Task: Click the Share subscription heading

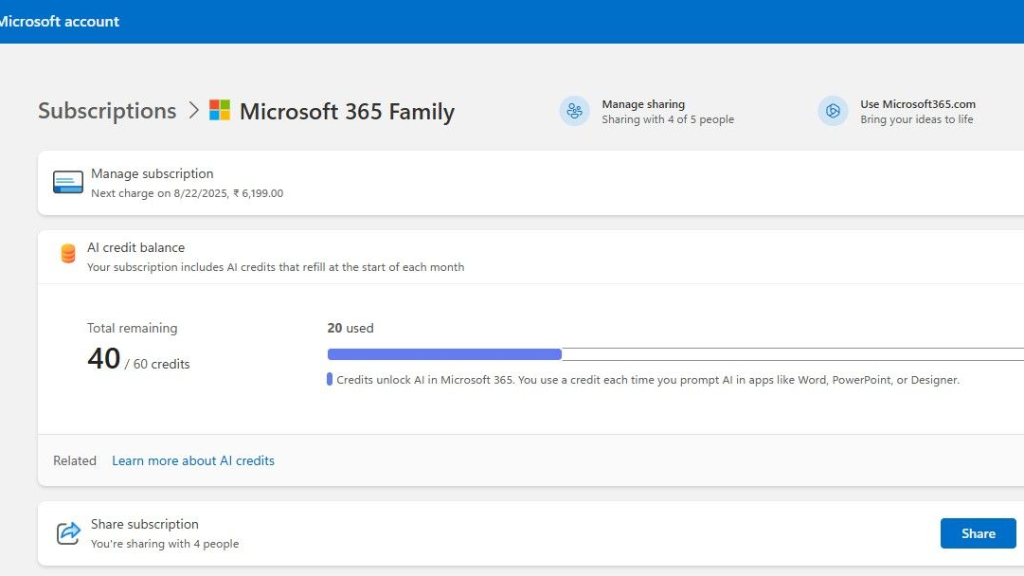Action: point(144,524)
